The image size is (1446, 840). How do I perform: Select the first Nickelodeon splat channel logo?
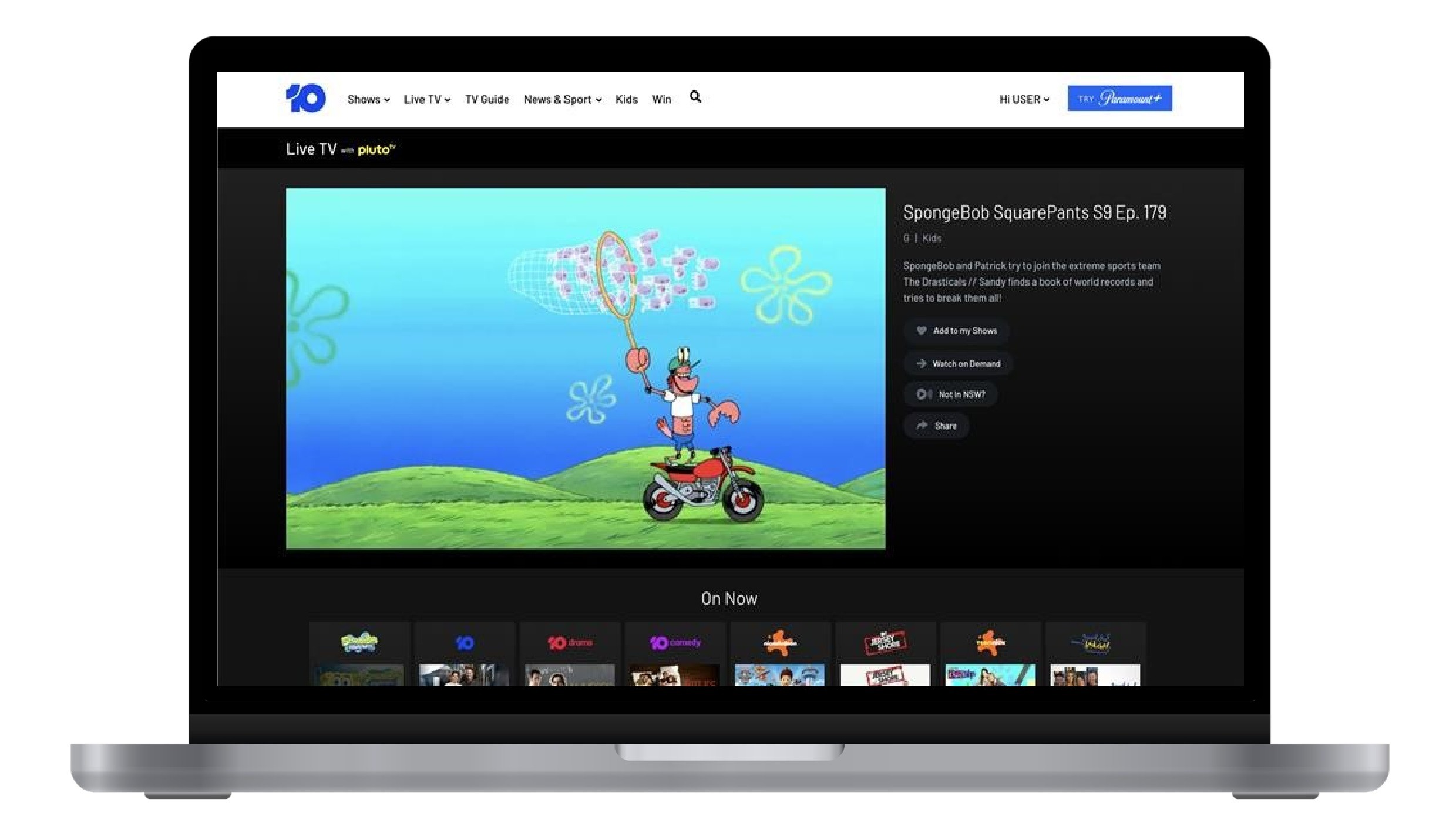[780, 642]
